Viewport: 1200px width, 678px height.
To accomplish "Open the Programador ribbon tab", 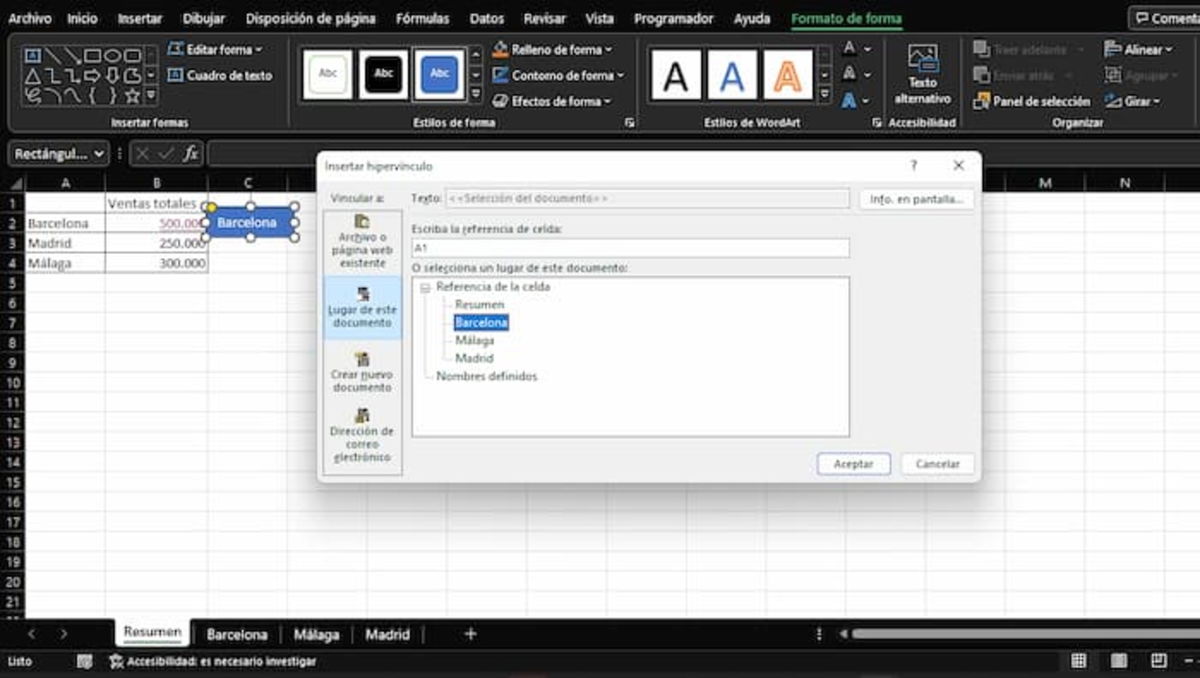I will tap(674, 17).
